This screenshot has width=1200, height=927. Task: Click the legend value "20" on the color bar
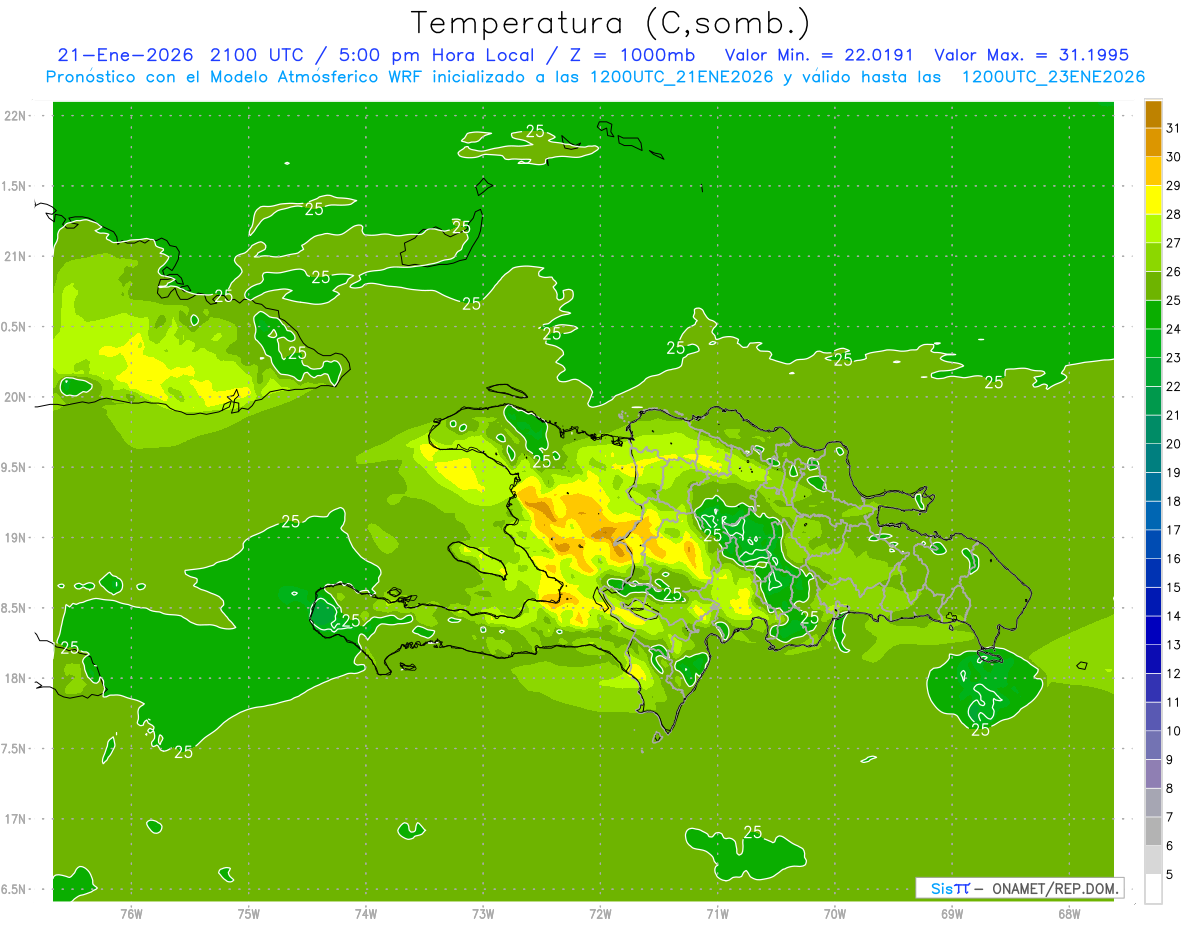(x=1174, y=444)
